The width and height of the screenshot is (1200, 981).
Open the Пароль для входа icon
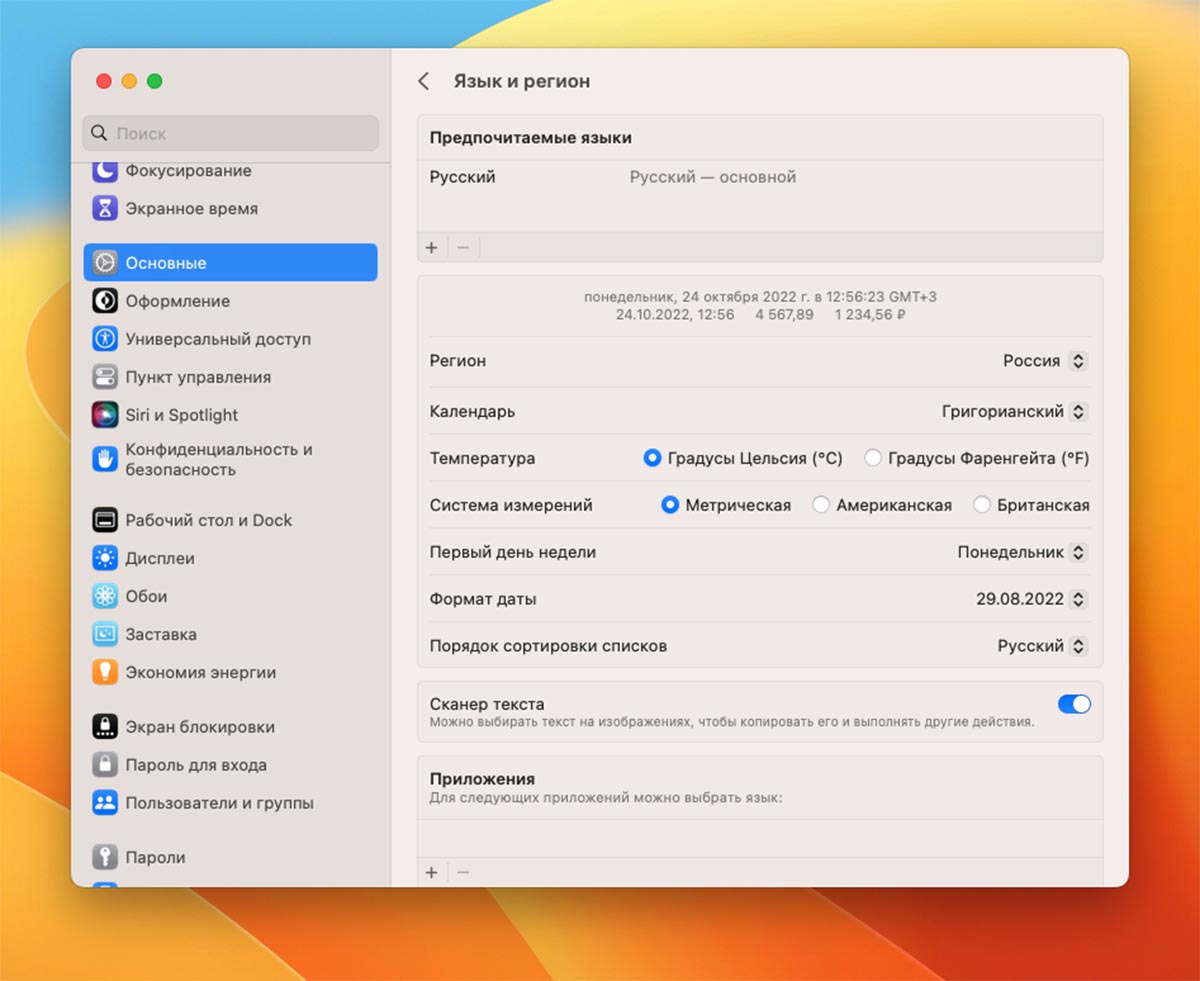click(x=105, y=765)
